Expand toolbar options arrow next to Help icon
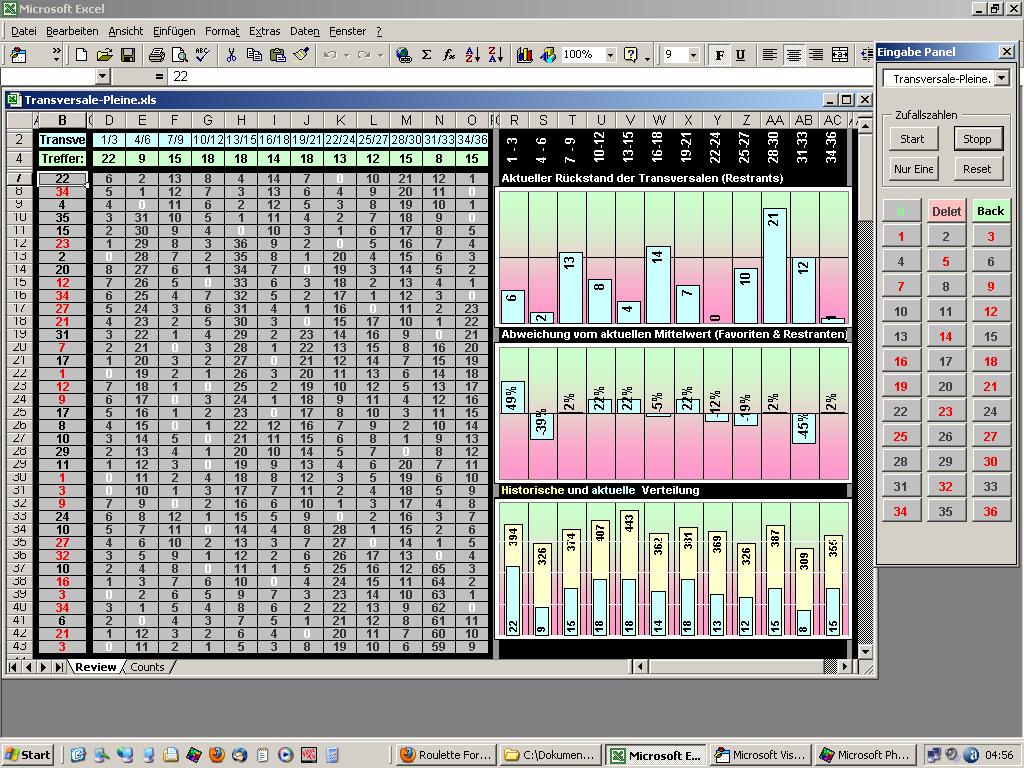Image resolution: width=1024 pixels, height=768 pixels. click(x=647, y=57)
